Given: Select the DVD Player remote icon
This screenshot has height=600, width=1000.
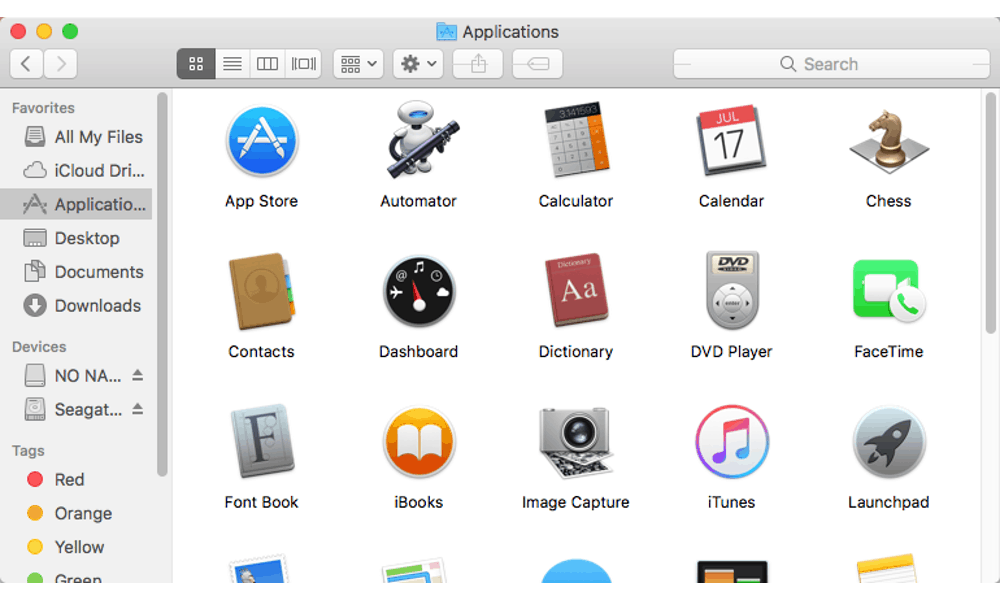Looking at the screenshot, I should tap(732, 290).
